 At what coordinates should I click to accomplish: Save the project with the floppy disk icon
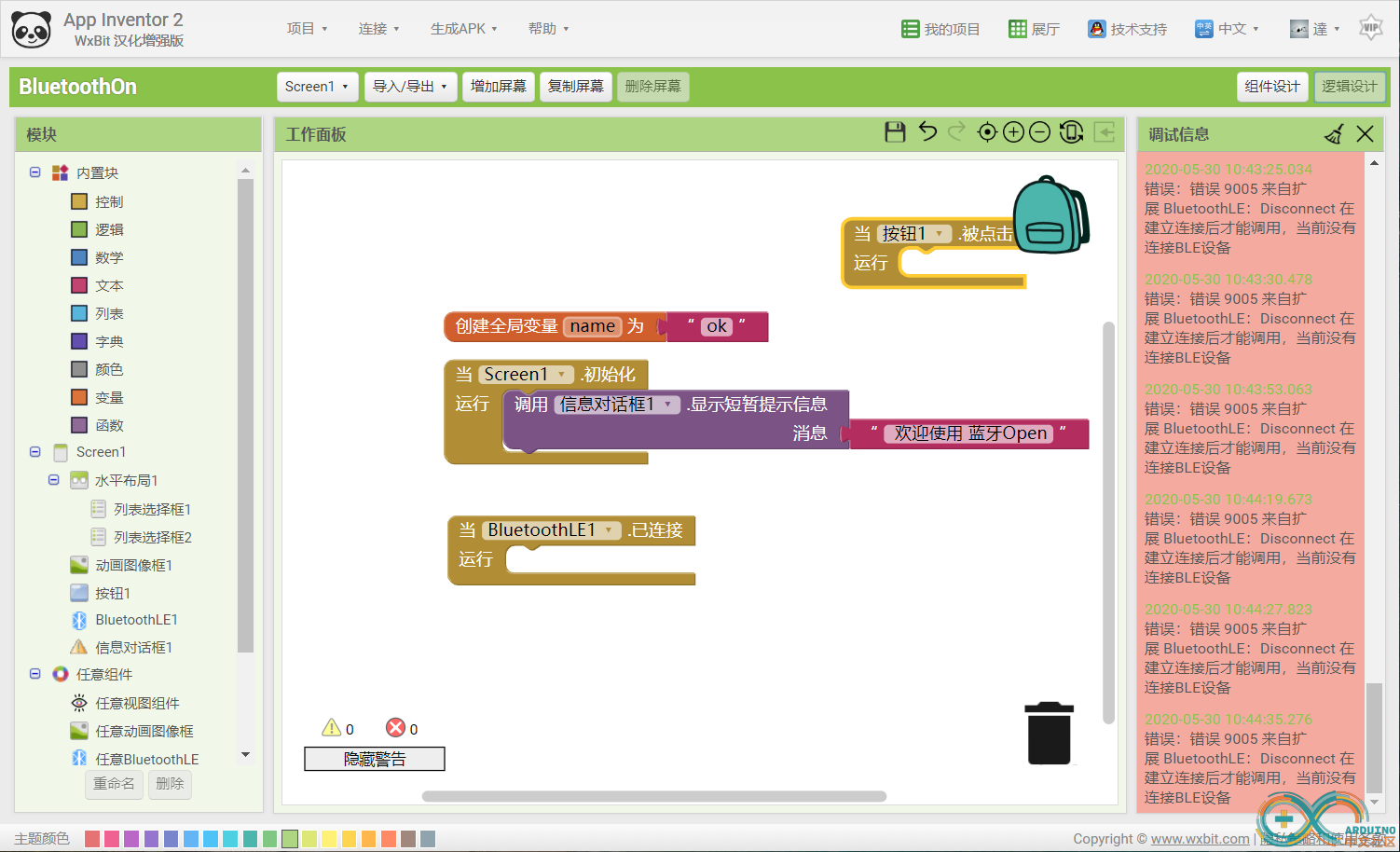[x=895, y=132]
